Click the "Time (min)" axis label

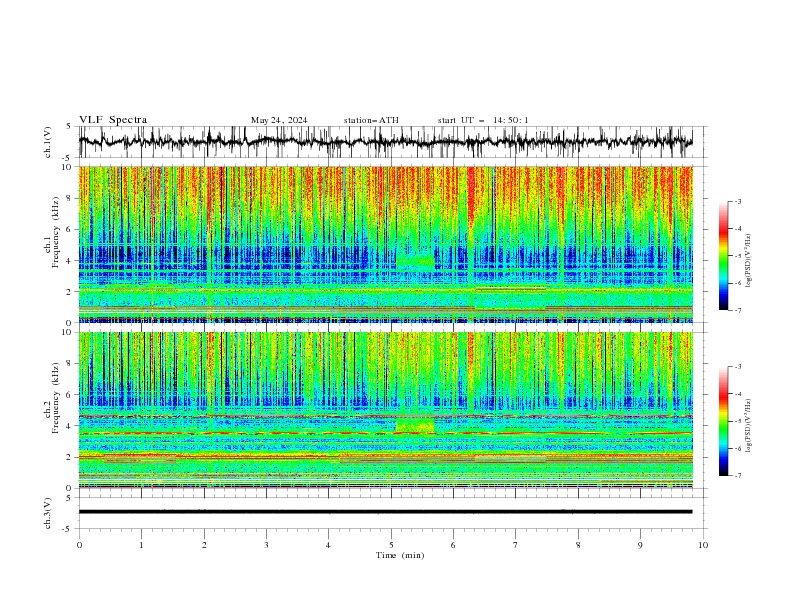tap(400, 555)
